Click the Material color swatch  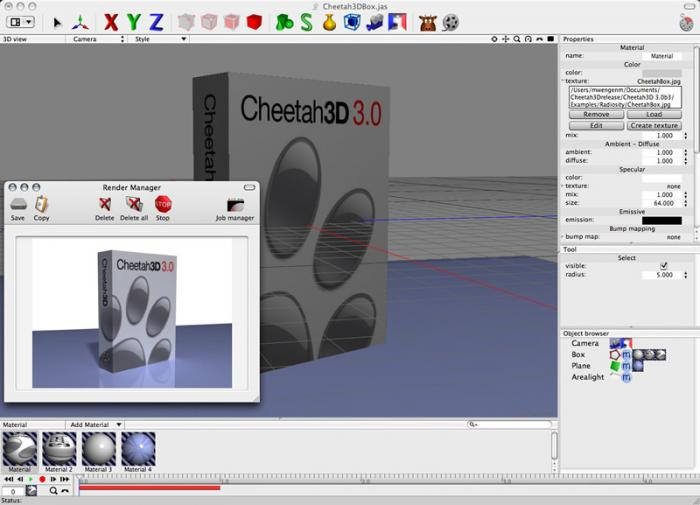(662, 73)
